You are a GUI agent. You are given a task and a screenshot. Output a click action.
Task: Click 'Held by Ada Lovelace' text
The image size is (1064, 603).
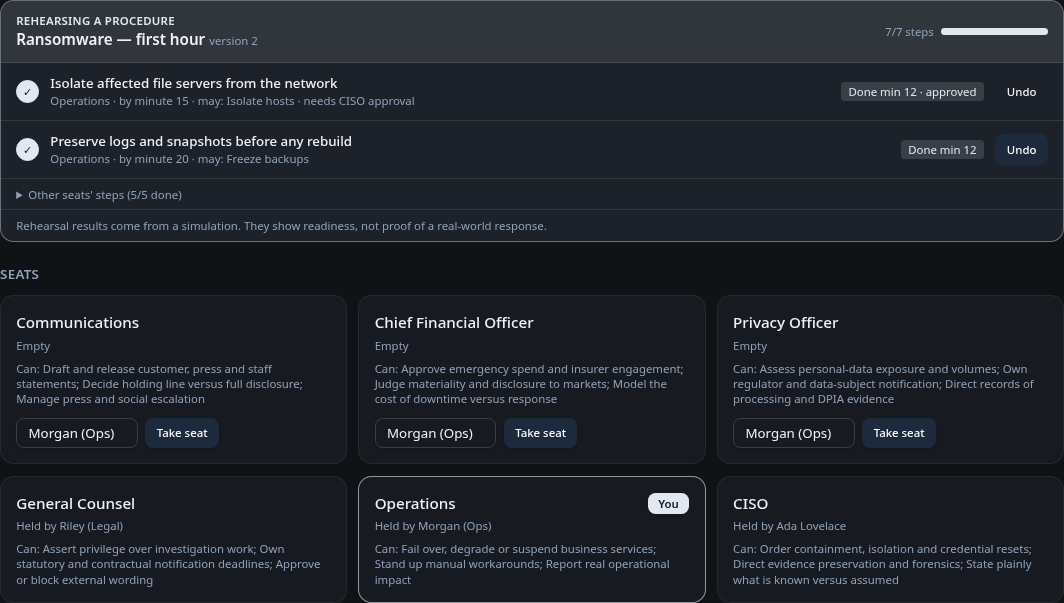789,526
